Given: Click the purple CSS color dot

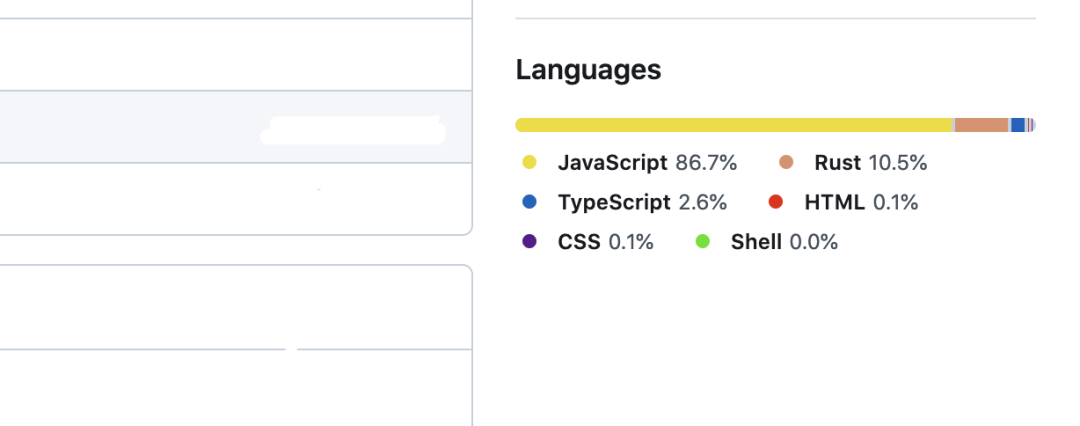Looking at the screenshot, I should click(x=530, y=242).
